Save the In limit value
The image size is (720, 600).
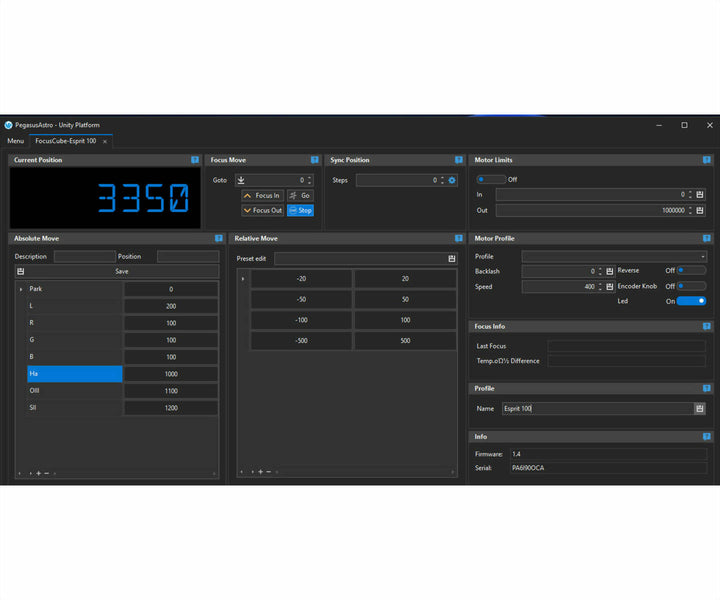pyautogui.click(x=700, y=195)
